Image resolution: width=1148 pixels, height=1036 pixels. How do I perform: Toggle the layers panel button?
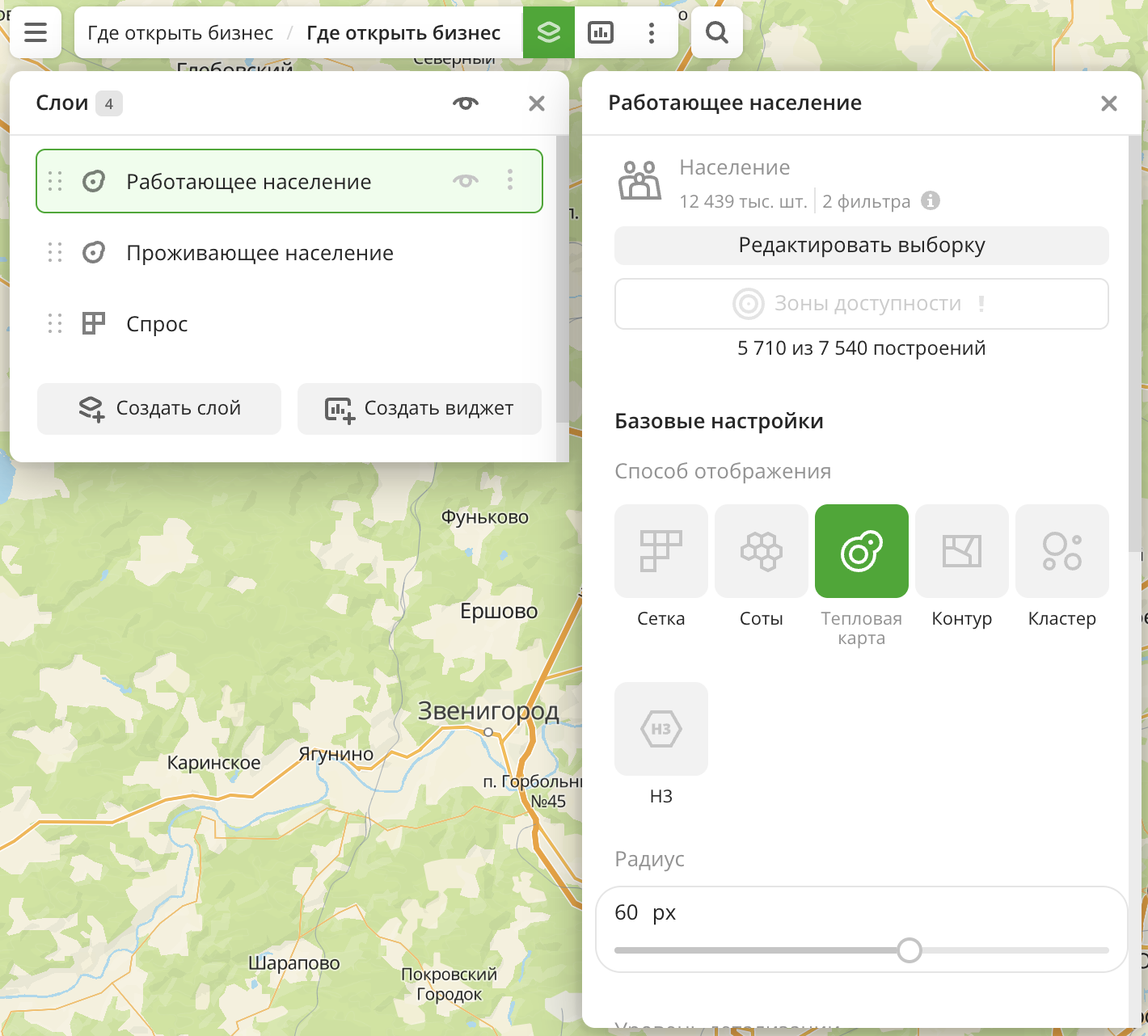point(549,32)
